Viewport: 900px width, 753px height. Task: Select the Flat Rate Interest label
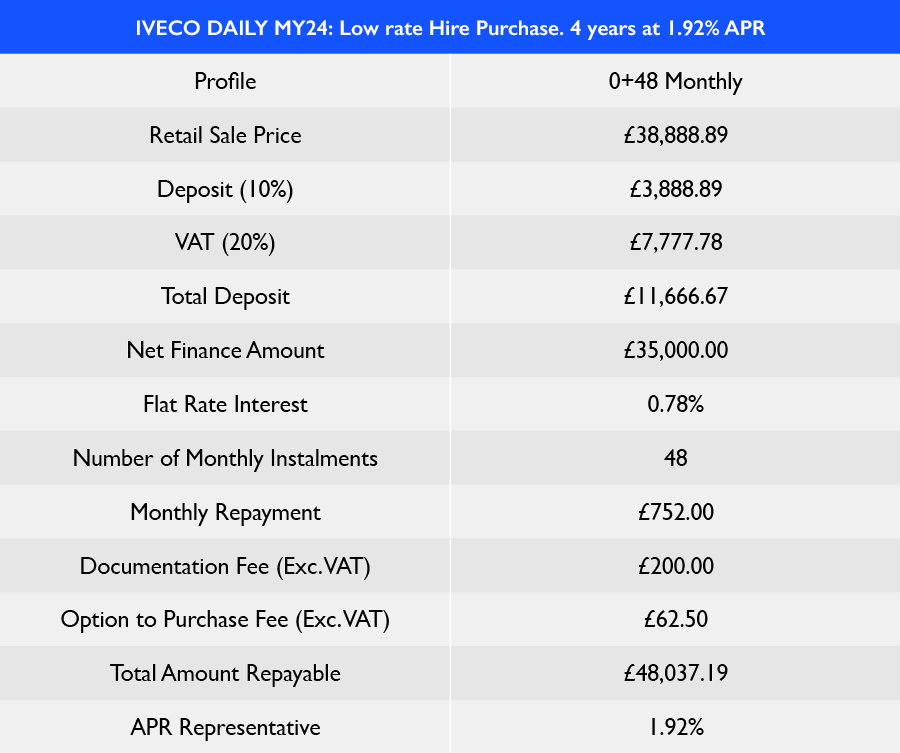pos(225,405)
